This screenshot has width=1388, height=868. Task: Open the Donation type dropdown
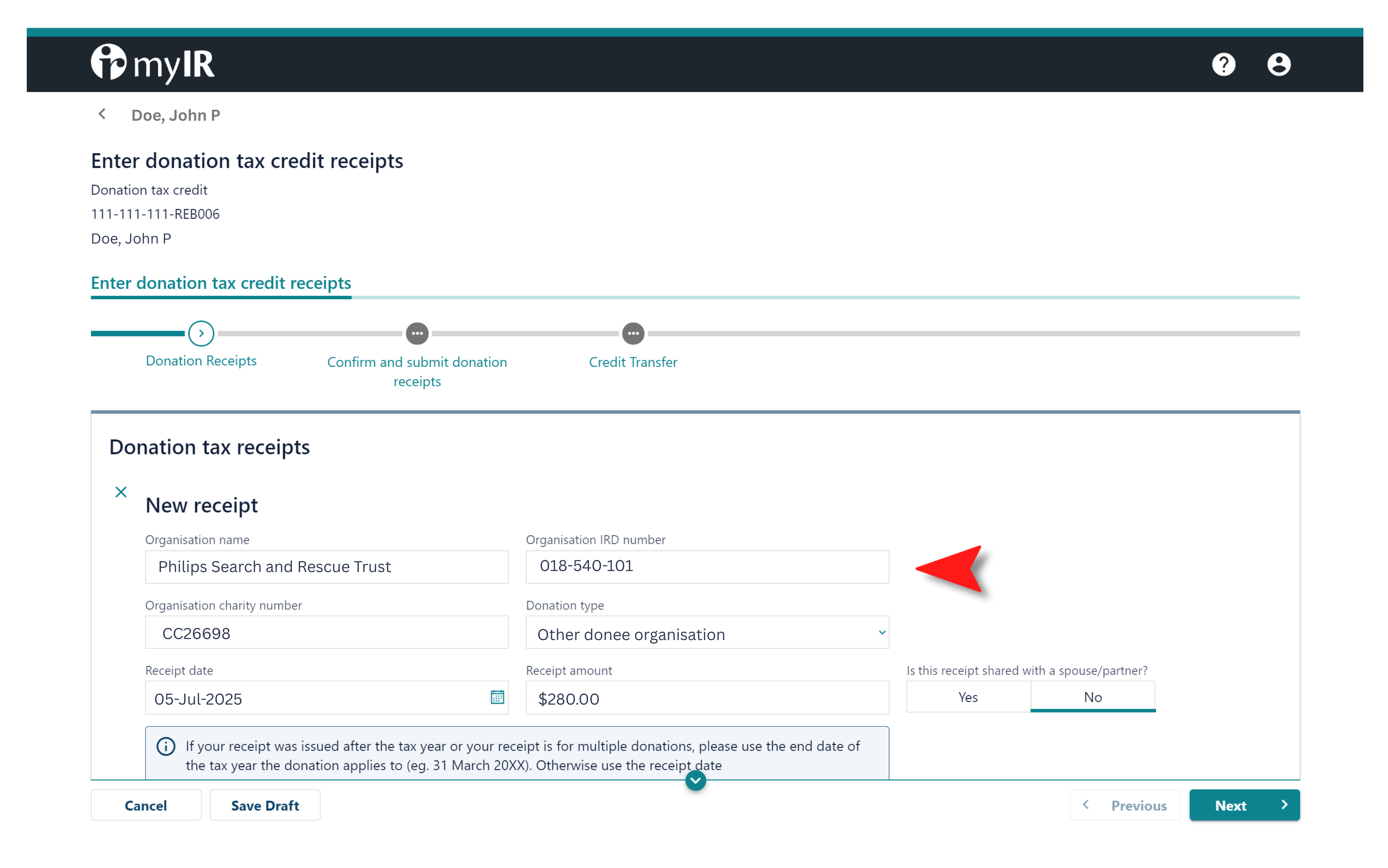707,633
